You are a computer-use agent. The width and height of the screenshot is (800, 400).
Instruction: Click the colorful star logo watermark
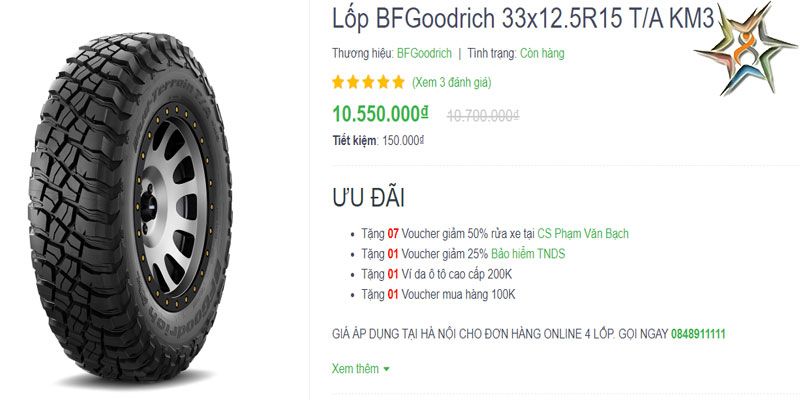point(745,49)
